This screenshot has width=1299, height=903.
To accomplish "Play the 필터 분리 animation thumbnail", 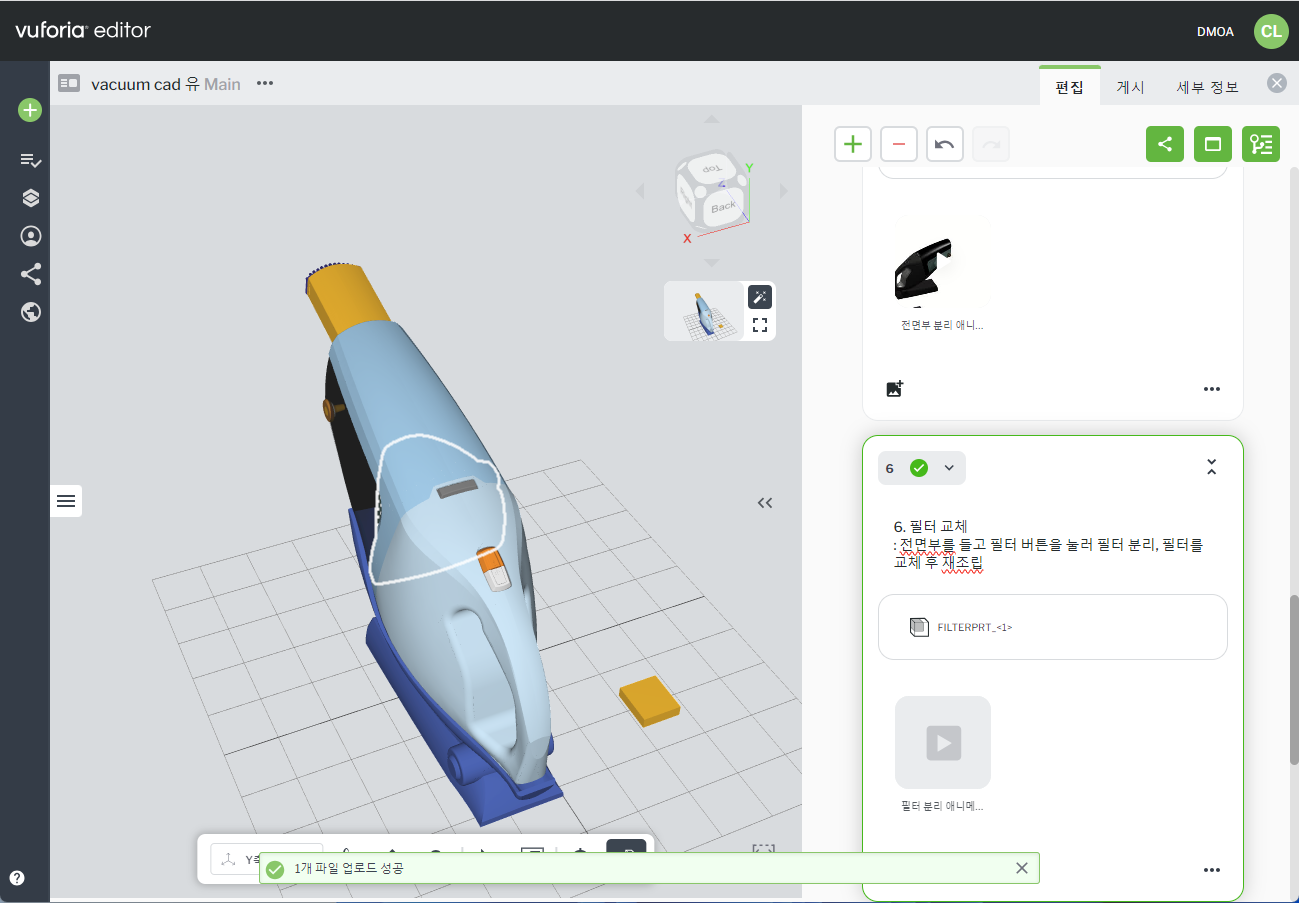I will click(942, 743).
